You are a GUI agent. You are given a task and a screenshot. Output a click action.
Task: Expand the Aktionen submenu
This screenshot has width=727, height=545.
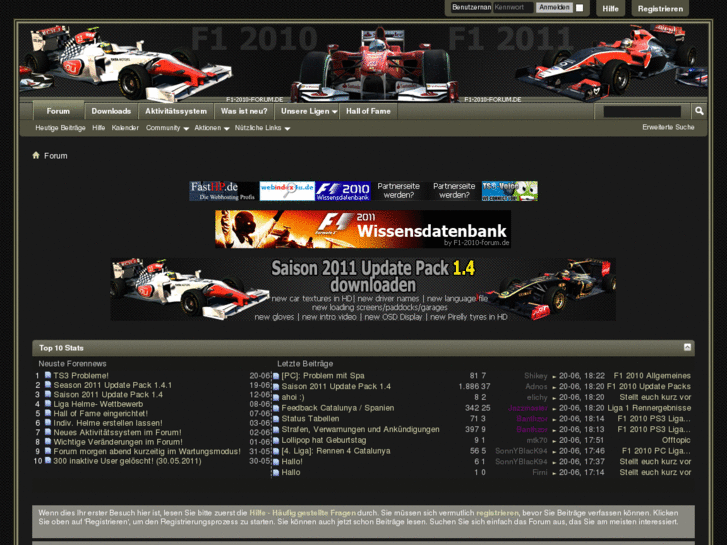pos(212,128)
